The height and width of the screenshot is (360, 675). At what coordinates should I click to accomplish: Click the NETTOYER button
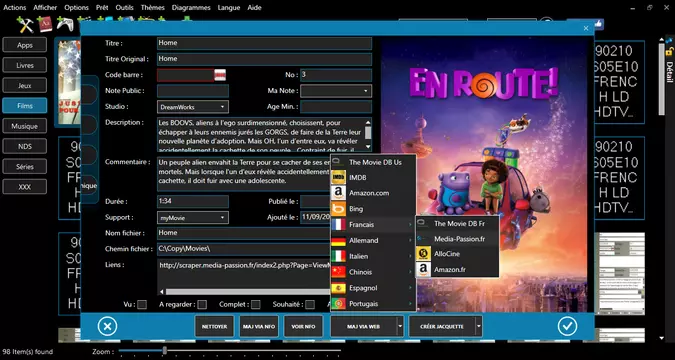214,326
